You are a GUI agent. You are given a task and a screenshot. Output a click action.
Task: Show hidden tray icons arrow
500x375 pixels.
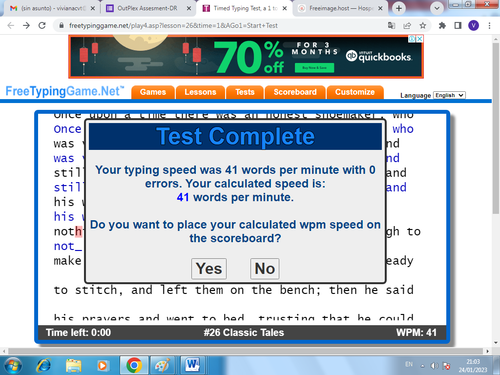pyautogui.click(x=423, y=366)
